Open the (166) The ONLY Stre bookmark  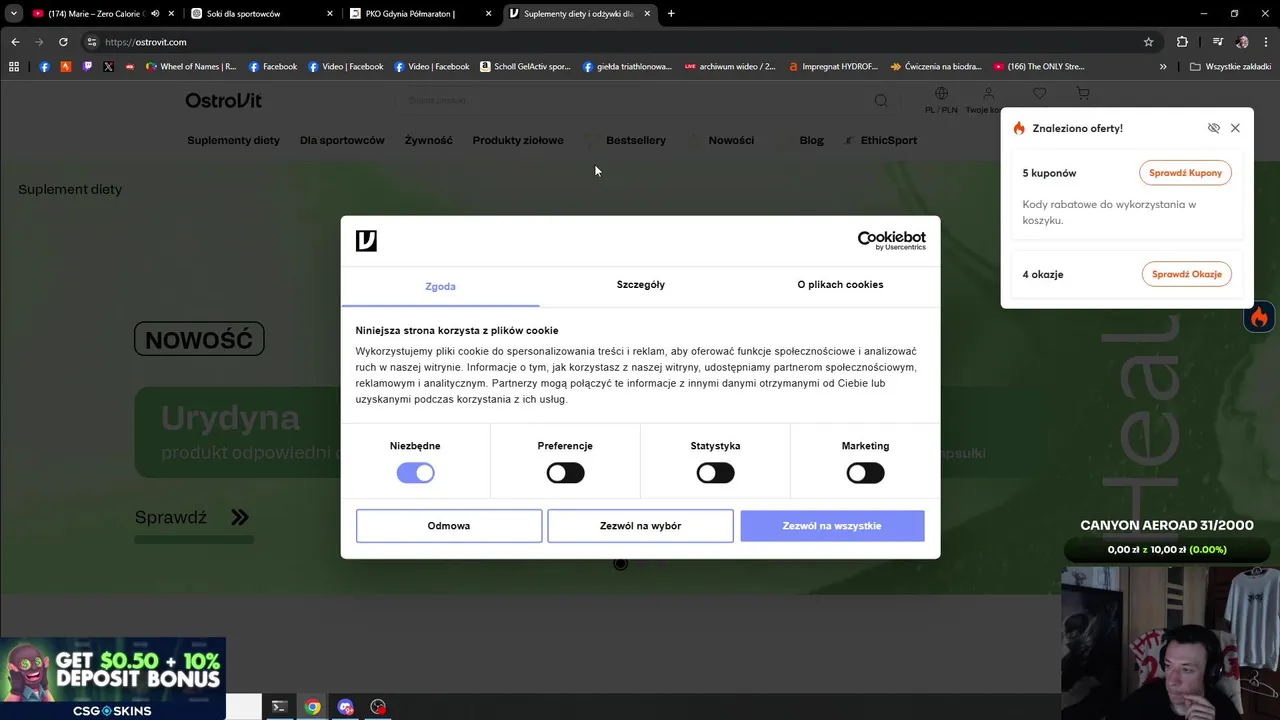[1039, 67]
